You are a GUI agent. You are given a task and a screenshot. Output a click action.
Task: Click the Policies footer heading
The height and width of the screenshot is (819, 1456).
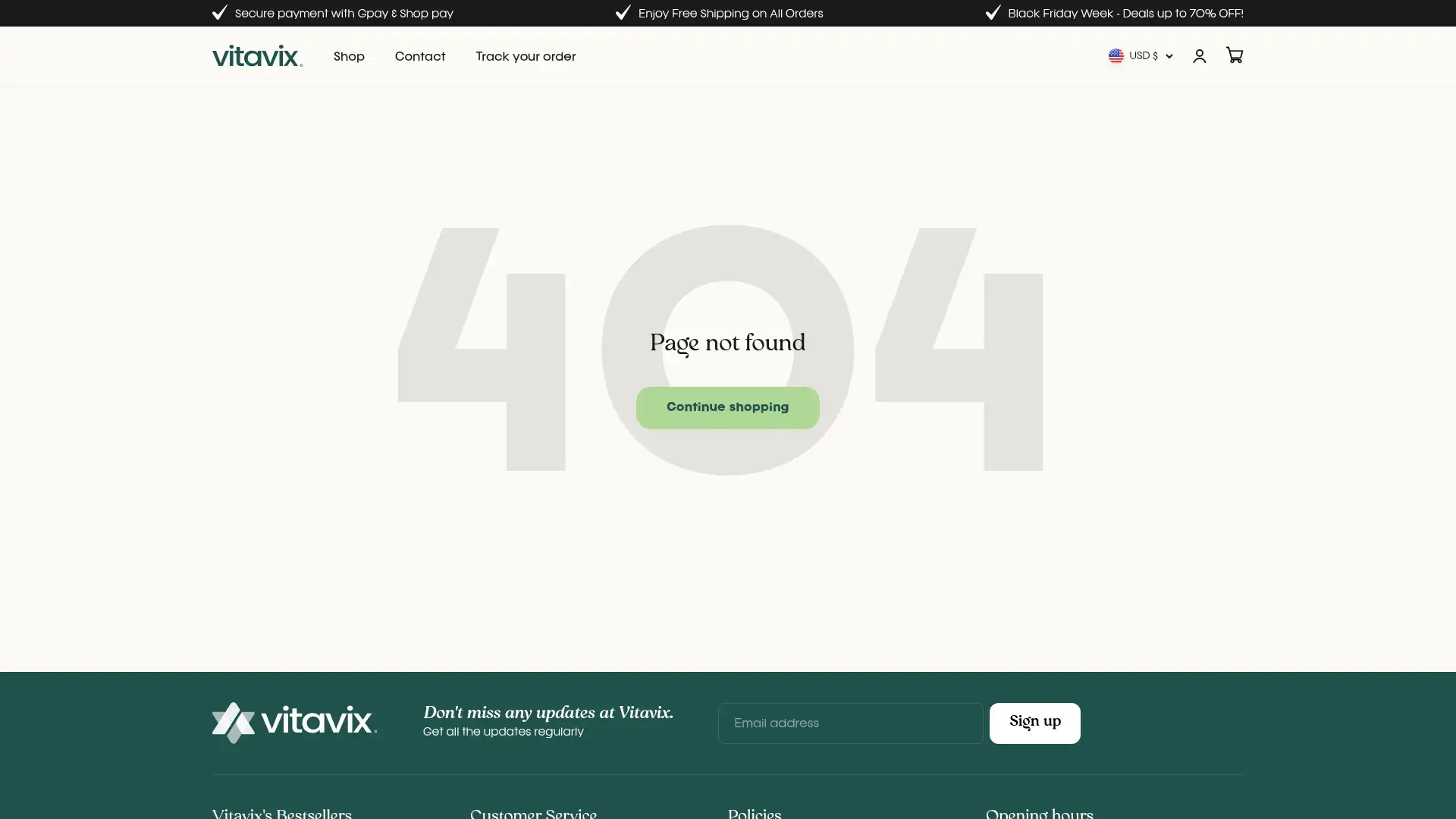pyautogui.click(x=754, y=813)
